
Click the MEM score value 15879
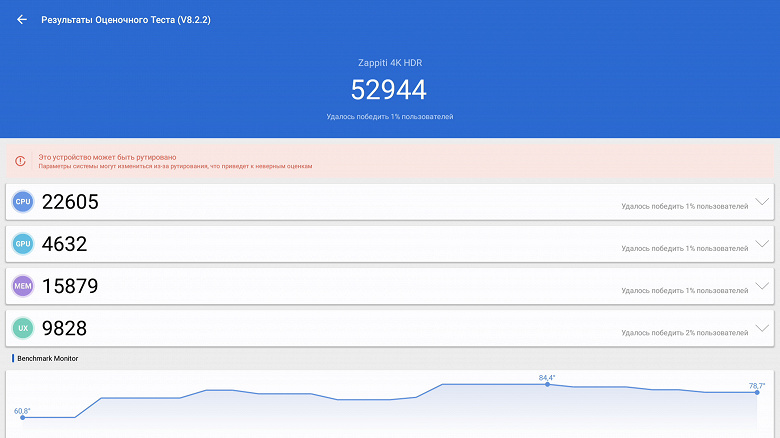tap(70, 286)
